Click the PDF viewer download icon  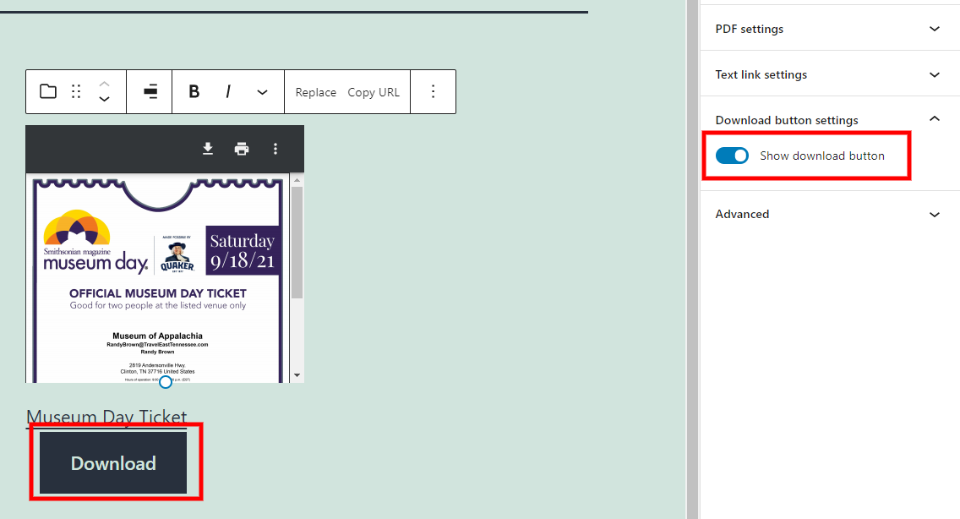(x=208, y=149)
